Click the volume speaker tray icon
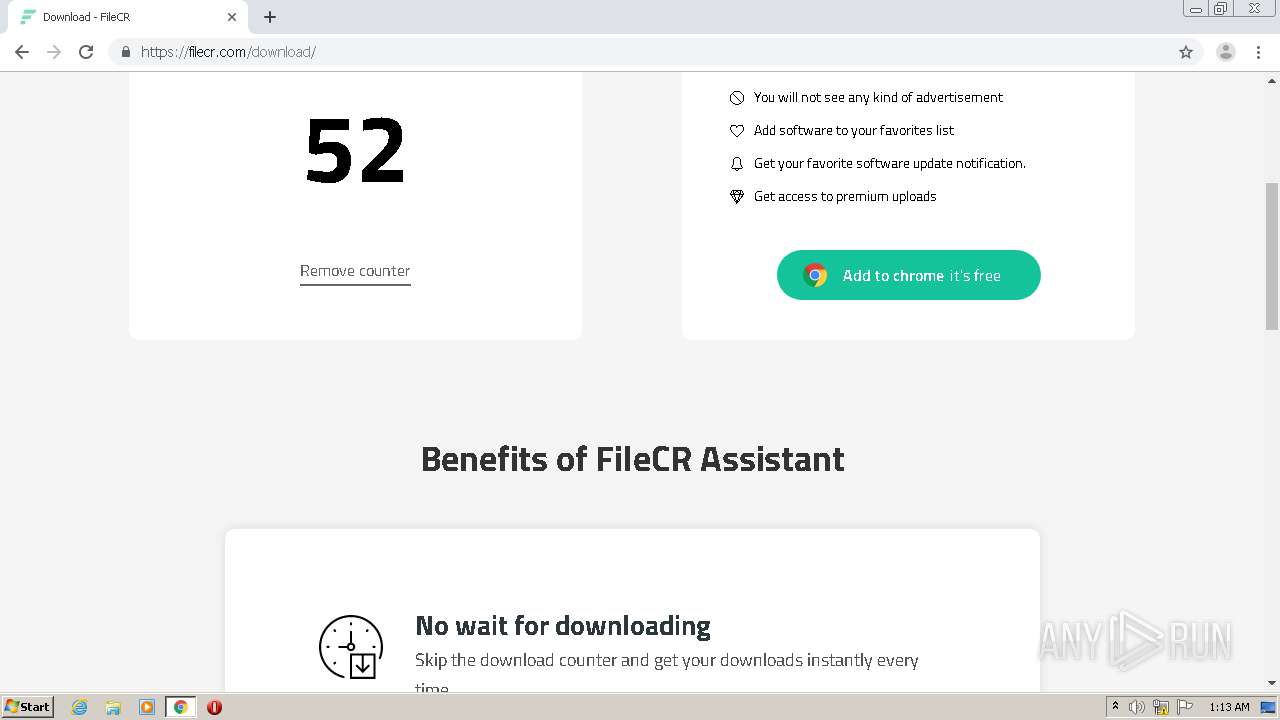1280x720 pixels. tap(1137, 707)
